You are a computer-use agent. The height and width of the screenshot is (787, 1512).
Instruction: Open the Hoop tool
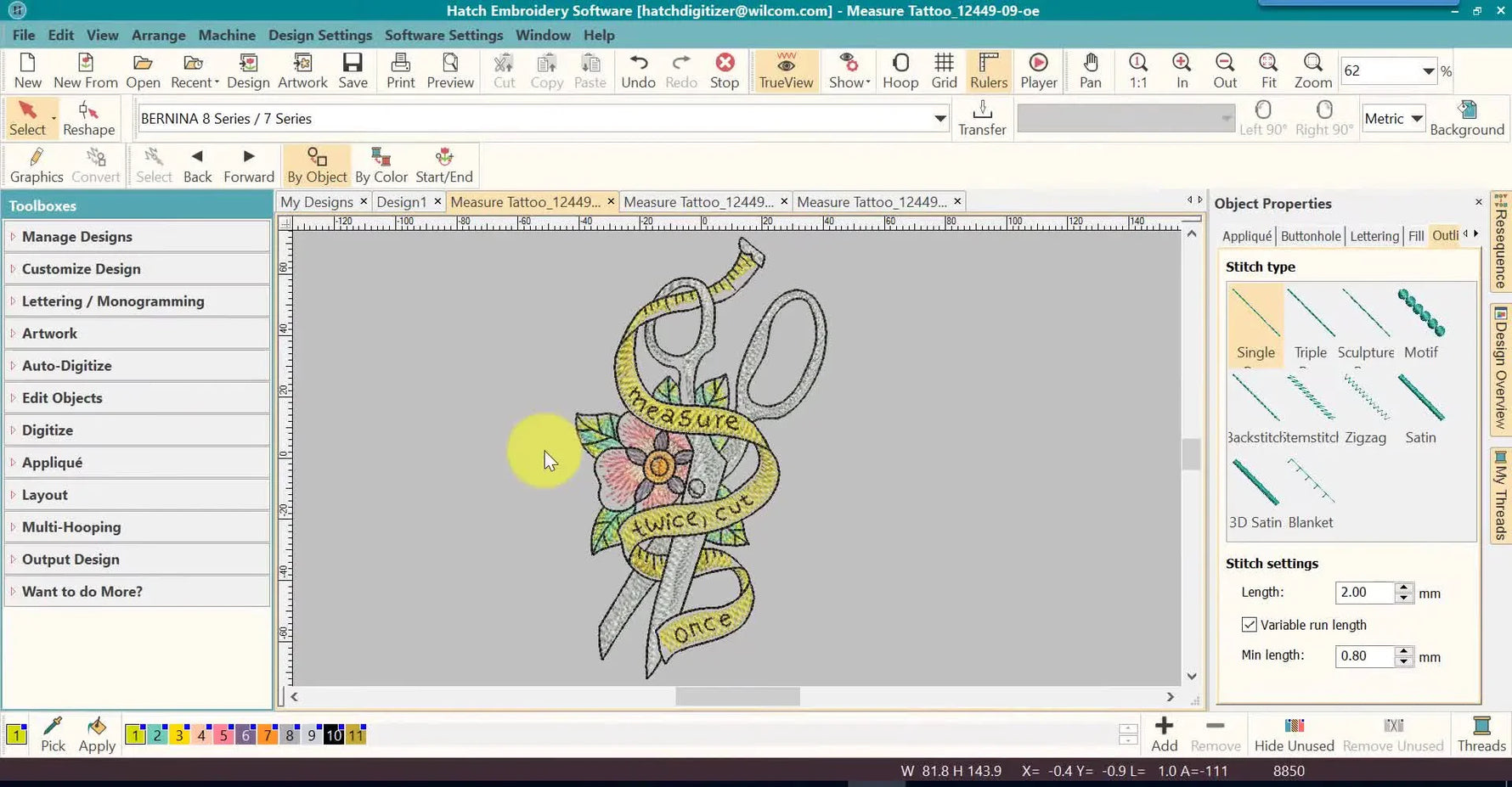click(900, 70)
